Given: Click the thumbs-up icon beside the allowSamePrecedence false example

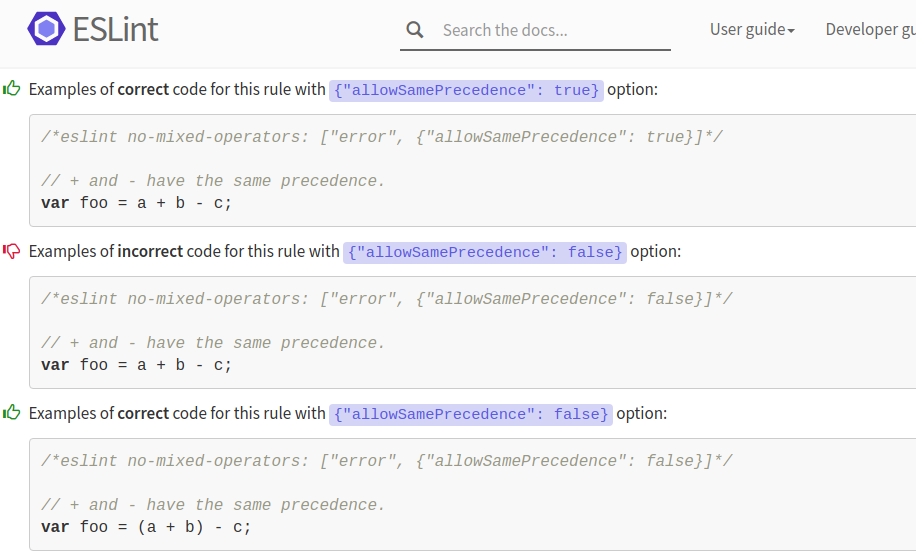Looking at the screenshot, I should point(12,413).
